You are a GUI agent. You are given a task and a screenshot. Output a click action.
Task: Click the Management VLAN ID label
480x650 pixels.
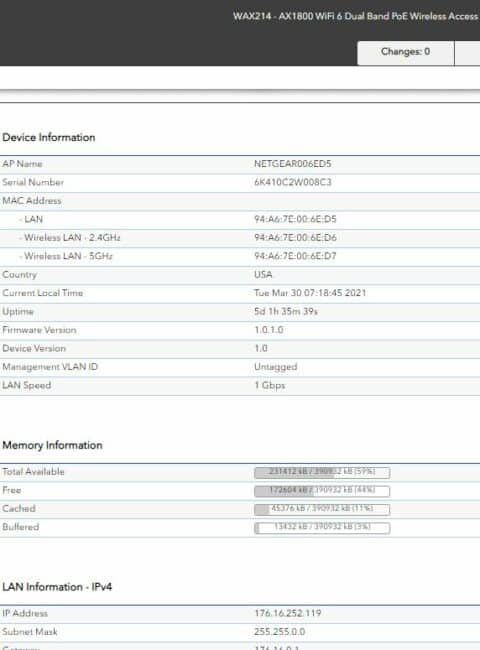50,367
